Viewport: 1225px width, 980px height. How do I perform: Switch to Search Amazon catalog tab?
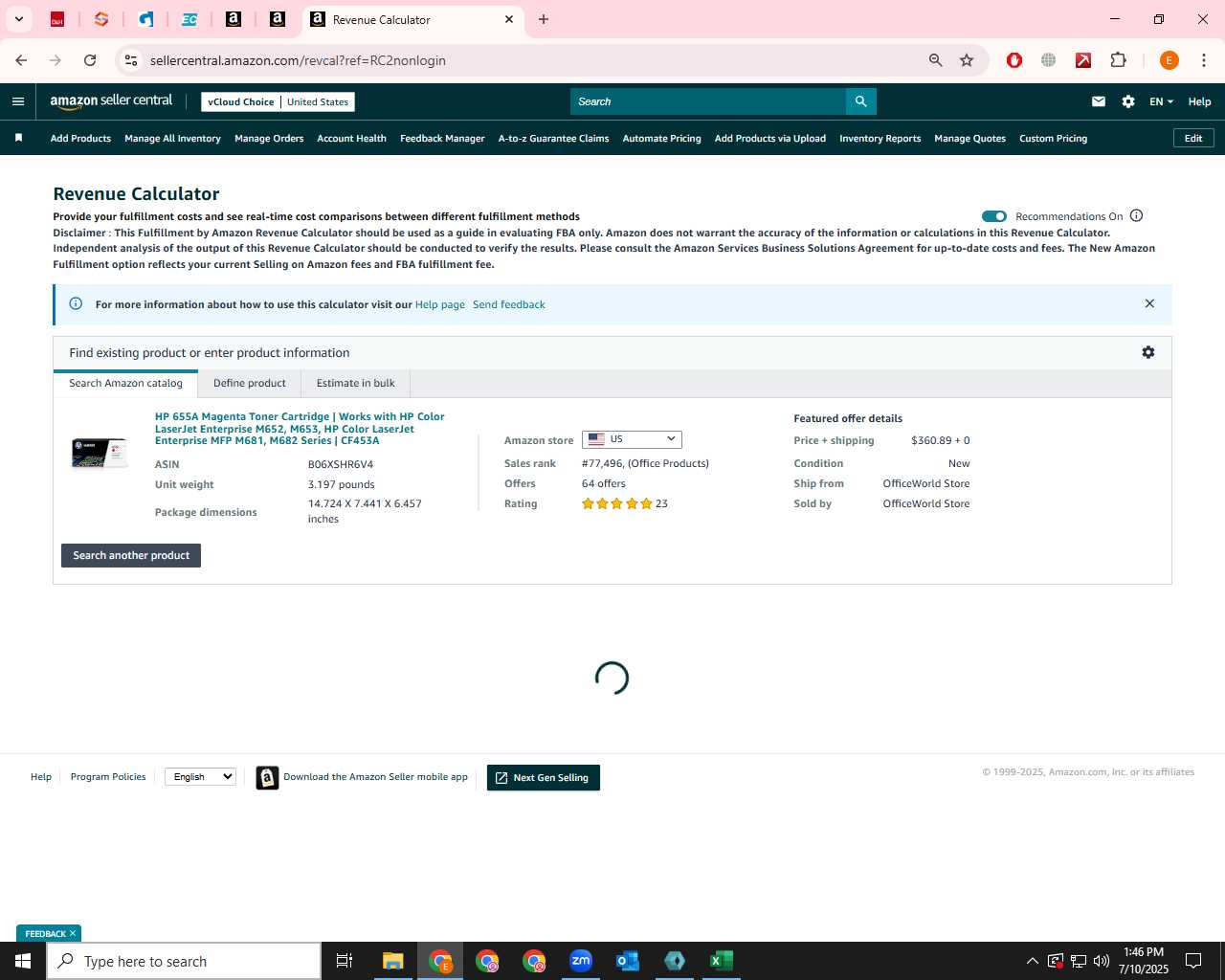coord(125,383)
